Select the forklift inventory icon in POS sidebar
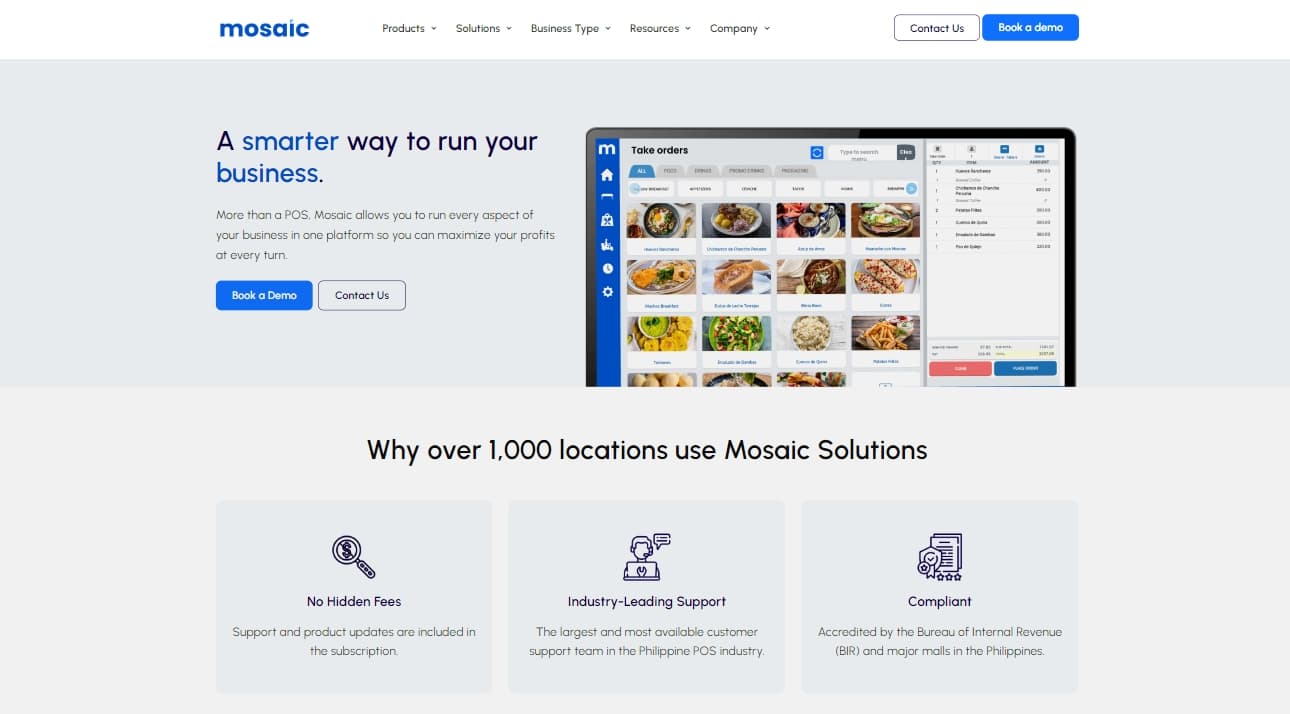This screenshot has width=1290, height=714. pos(607,244)
